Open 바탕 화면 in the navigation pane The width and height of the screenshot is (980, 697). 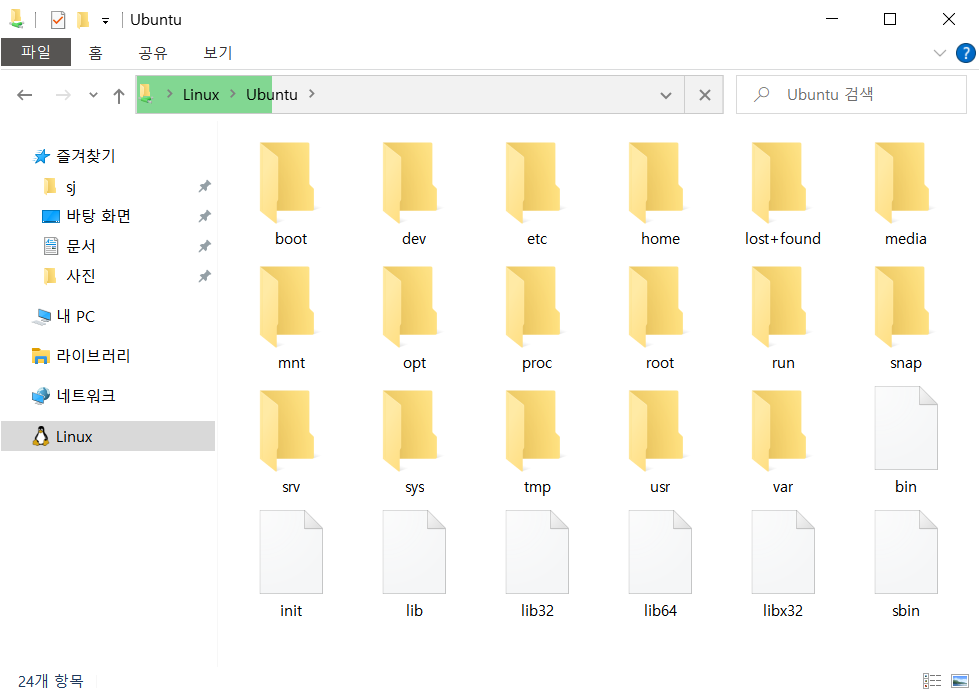point(98,216)
